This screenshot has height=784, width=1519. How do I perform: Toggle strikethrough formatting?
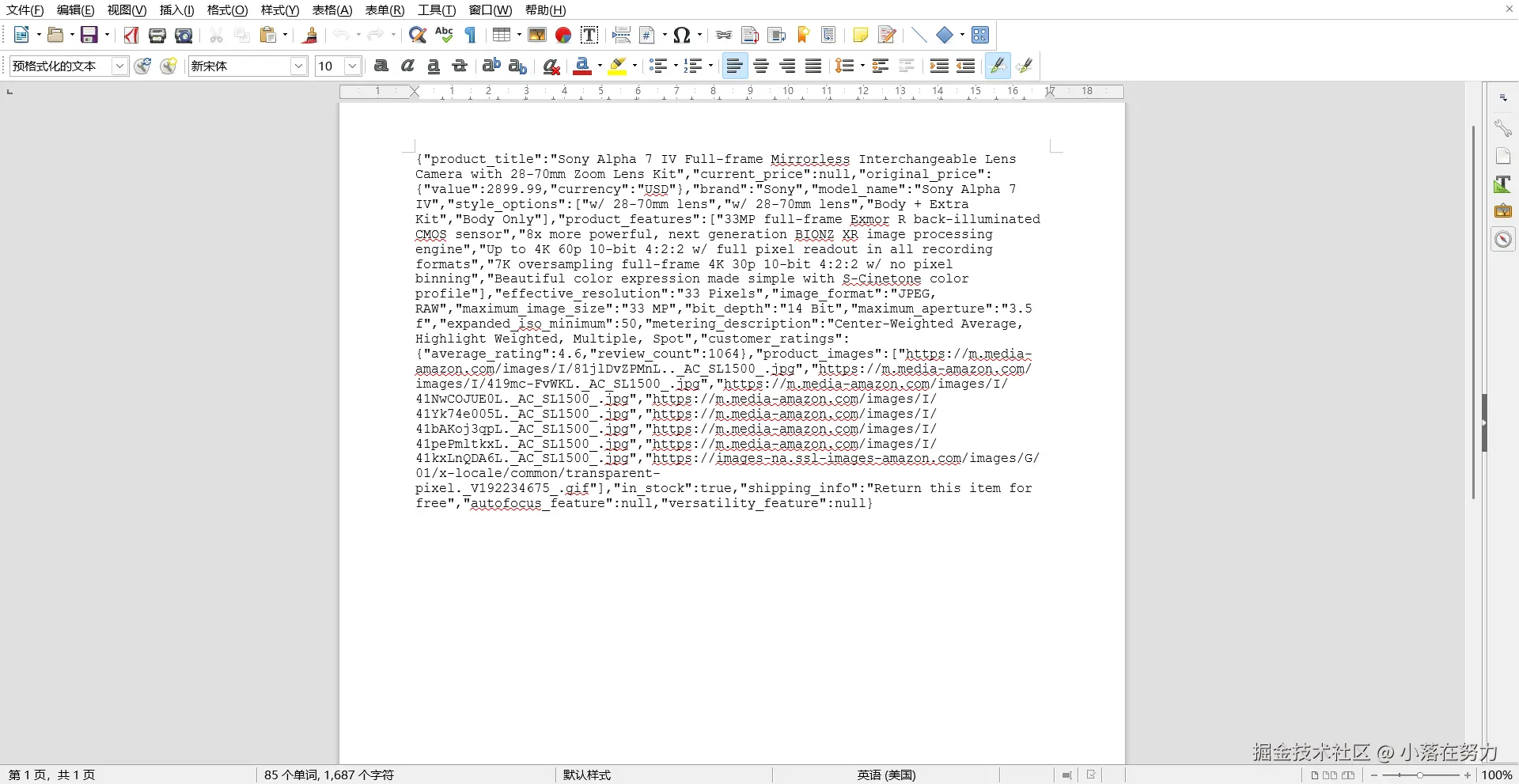460,66
